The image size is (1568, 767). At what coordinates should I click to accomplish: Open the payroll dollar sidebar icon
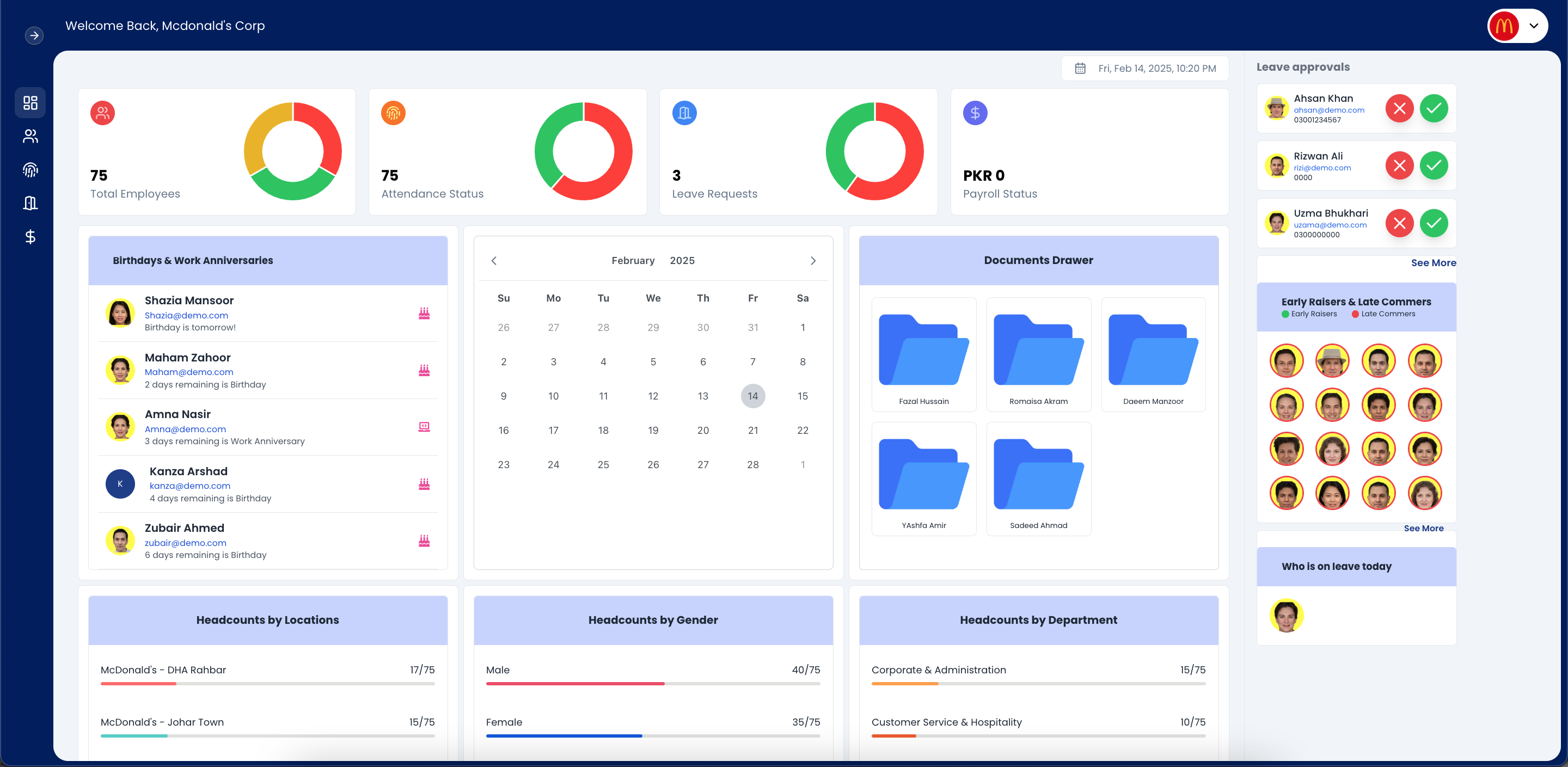[x=30, y=237]
